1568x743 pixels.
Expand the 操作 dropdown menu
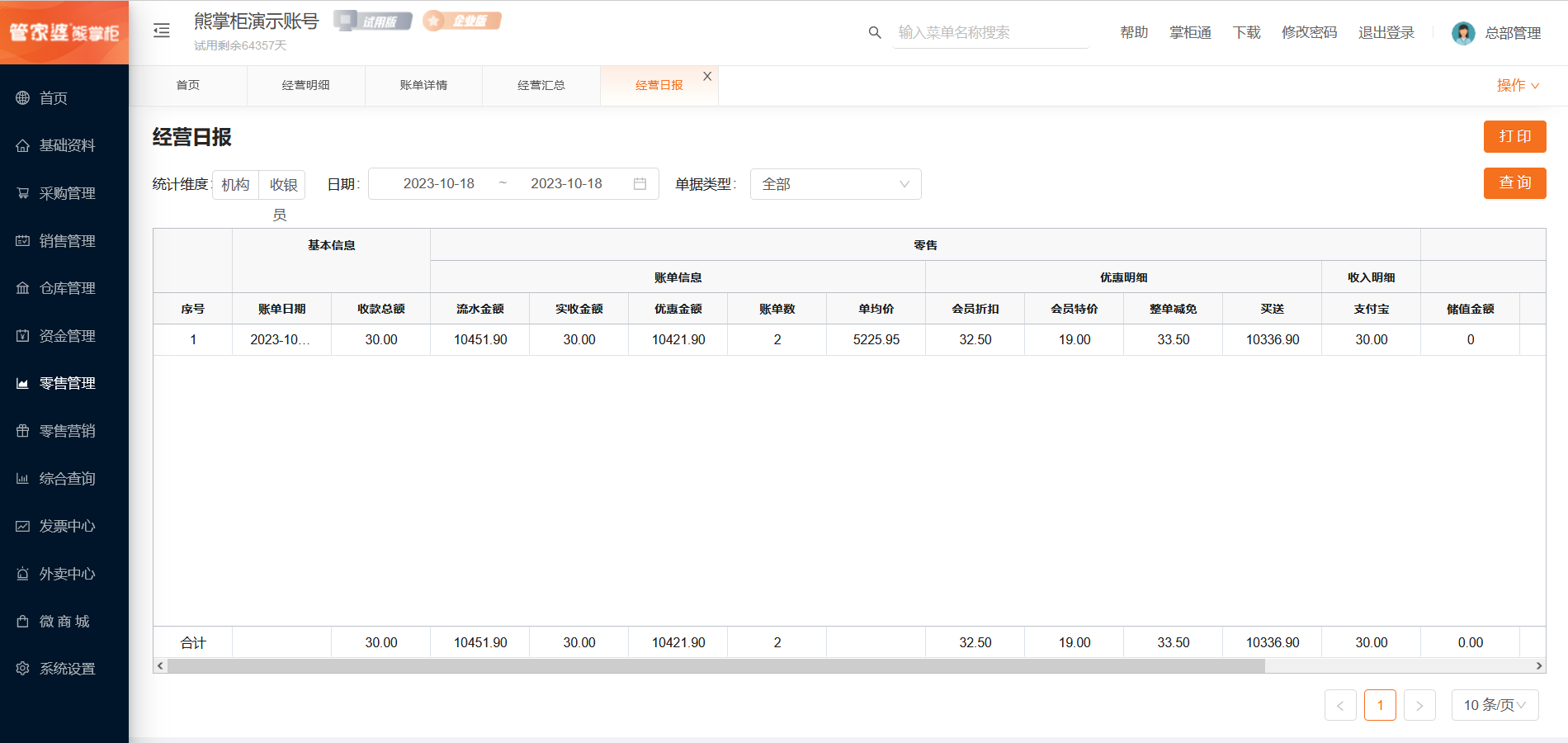click(x=1518, y=85)
